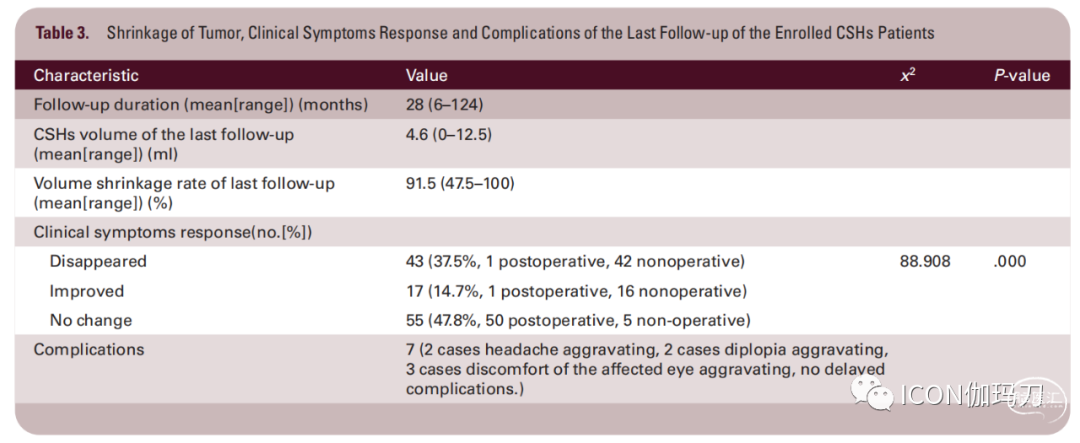
Task: Click the "Clinical symptoms response" section row
Action: point(173,232)
